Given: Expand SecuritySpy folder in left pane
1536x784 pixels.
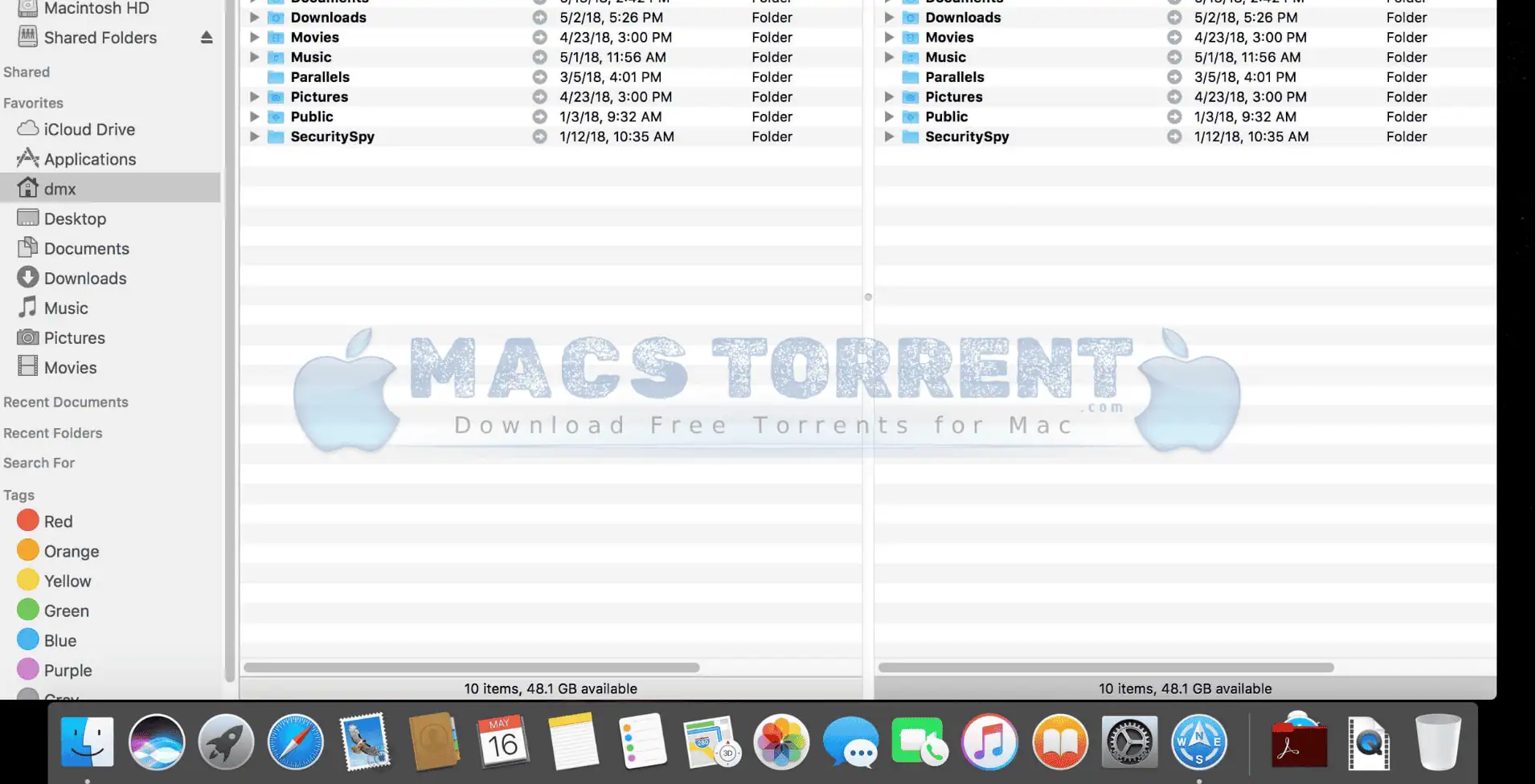Looking at the screenshot, I should click(254, 137).
